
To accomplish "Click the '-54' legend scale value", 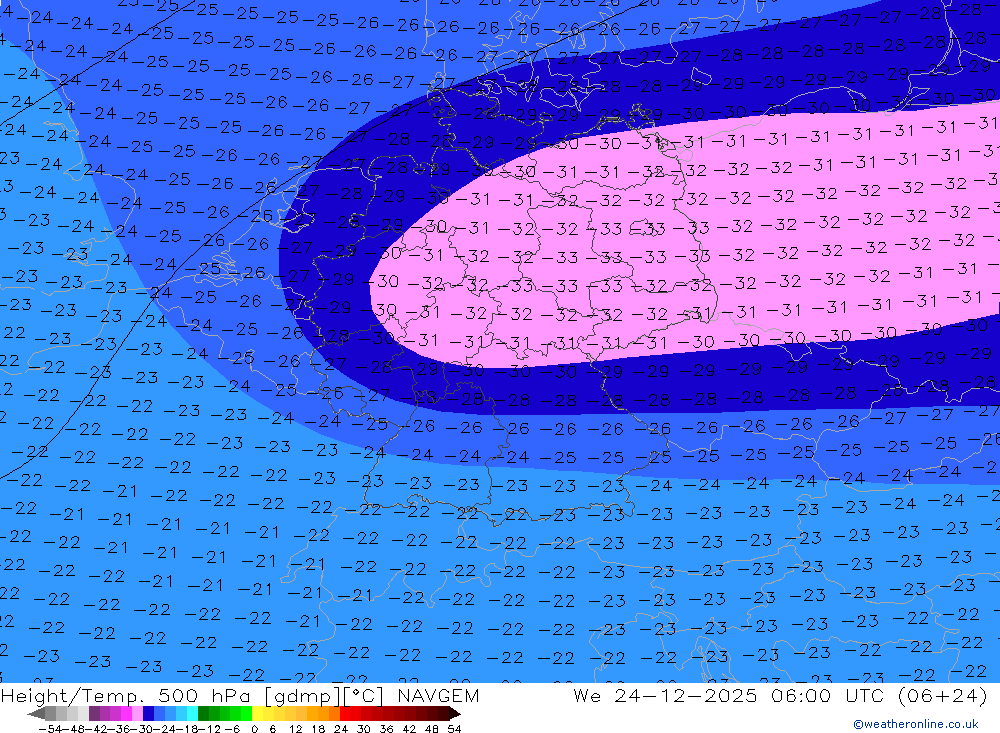I will pyautogui.click(x=50, y=729).
